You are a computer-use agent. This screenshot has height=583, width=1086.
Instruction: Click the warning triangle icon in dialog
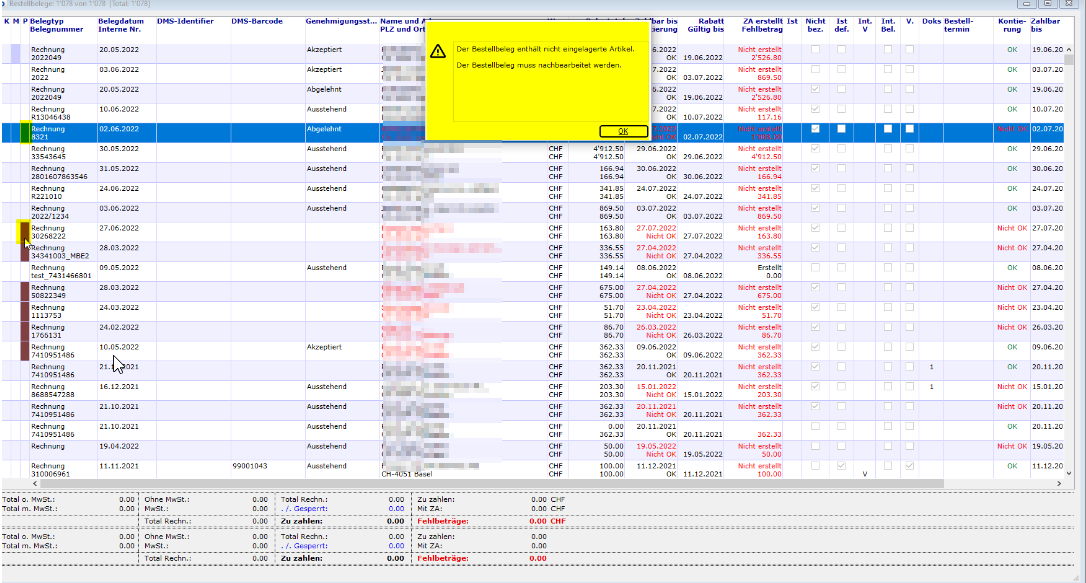coord(438,51)
